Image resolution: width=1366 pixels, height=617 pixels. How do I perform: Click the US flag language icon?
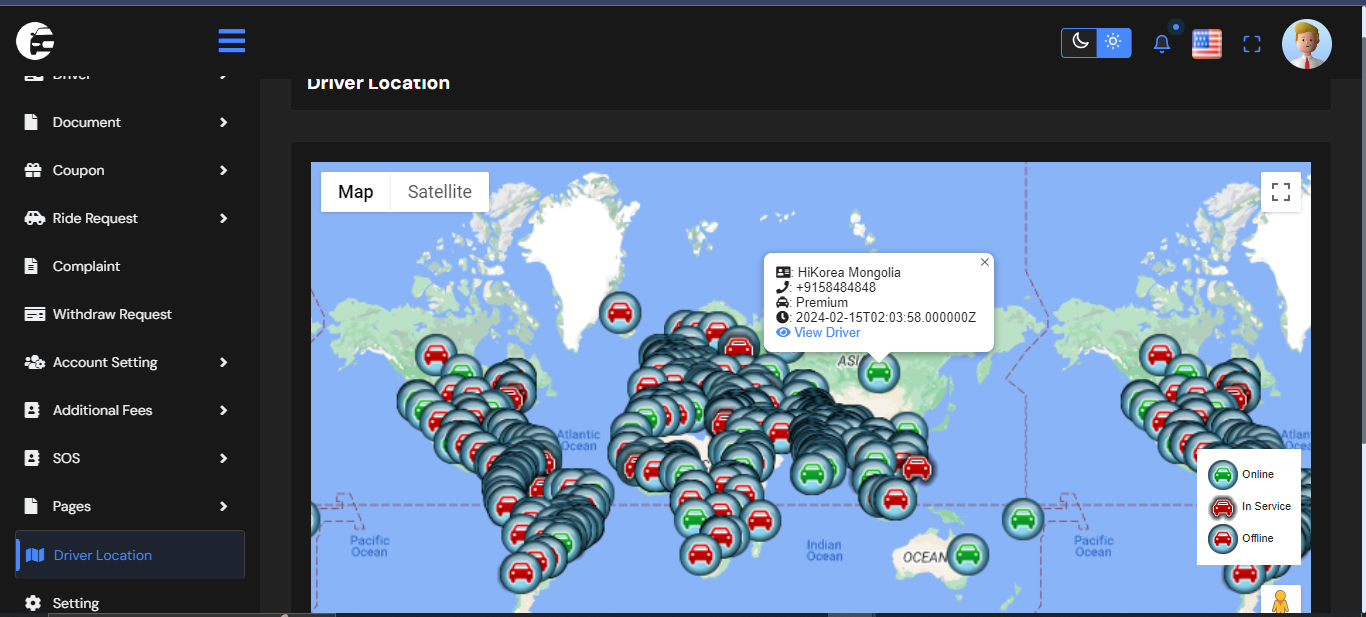click(x=1207, y=44)
